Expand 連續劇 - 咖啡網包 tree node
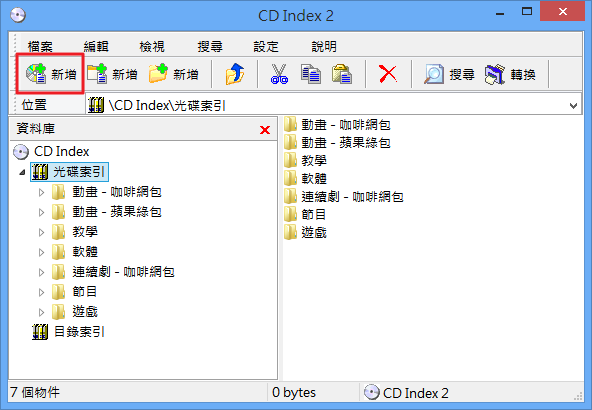The height and width of the screenshot is (410, 592). pyautogui.click(x=42, y=272)
